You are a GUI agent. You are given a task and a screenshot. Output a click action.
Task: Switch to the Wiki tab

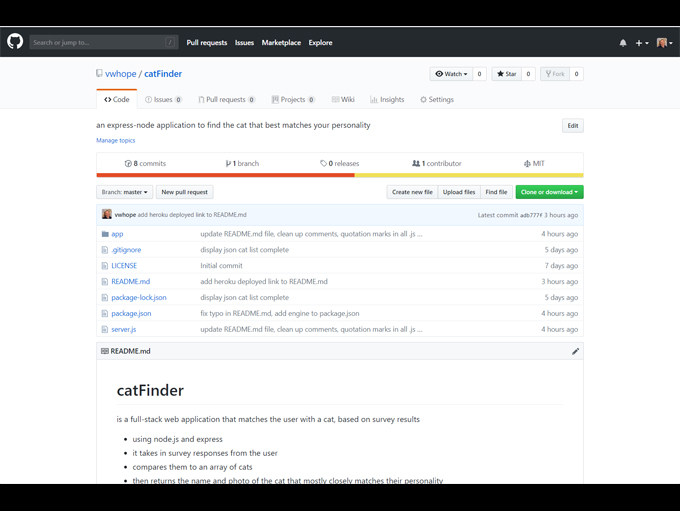coord(343,99)
